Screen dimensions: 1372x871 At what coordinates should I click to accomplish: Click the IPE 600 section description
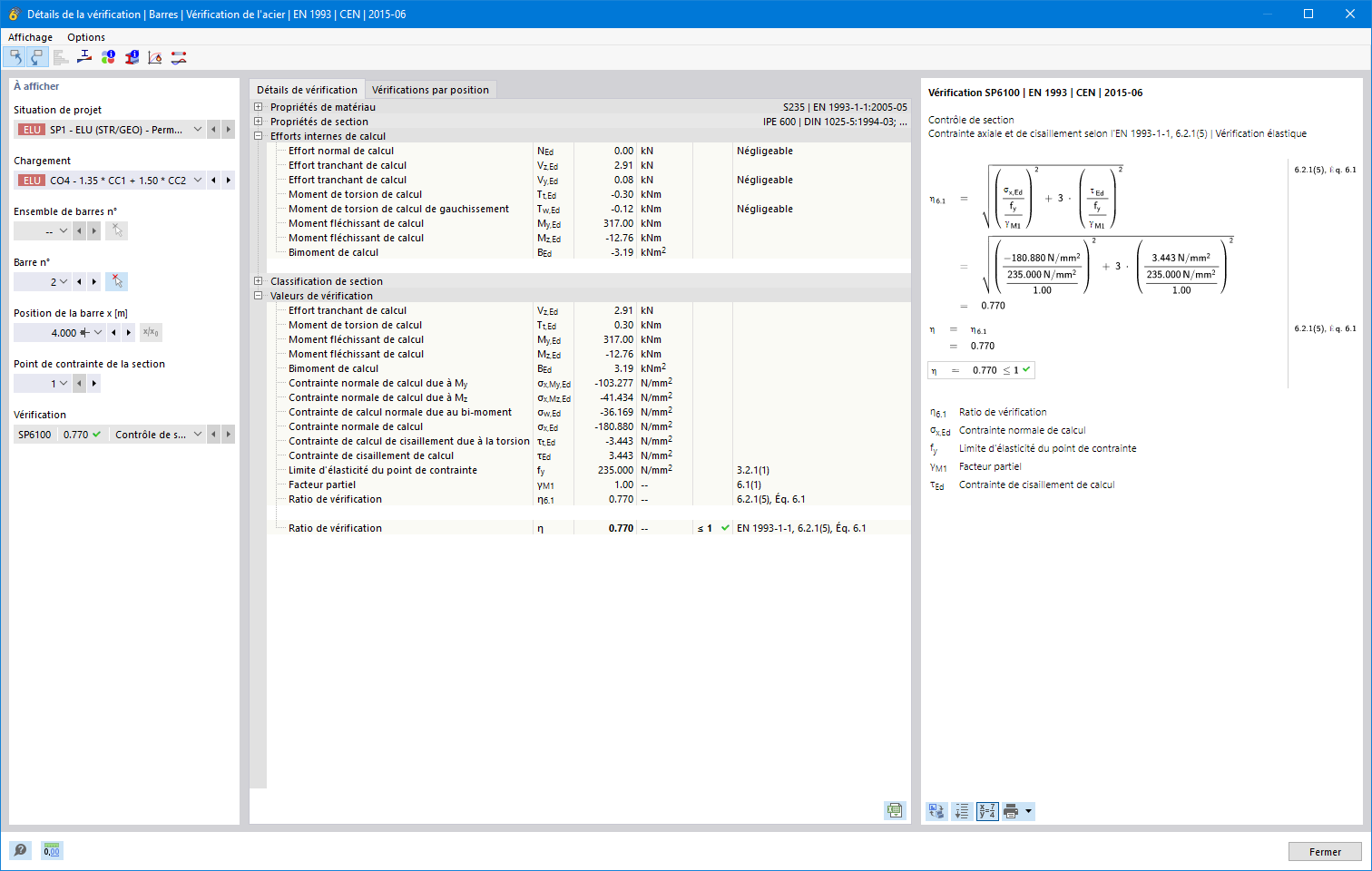pos(835,122)
